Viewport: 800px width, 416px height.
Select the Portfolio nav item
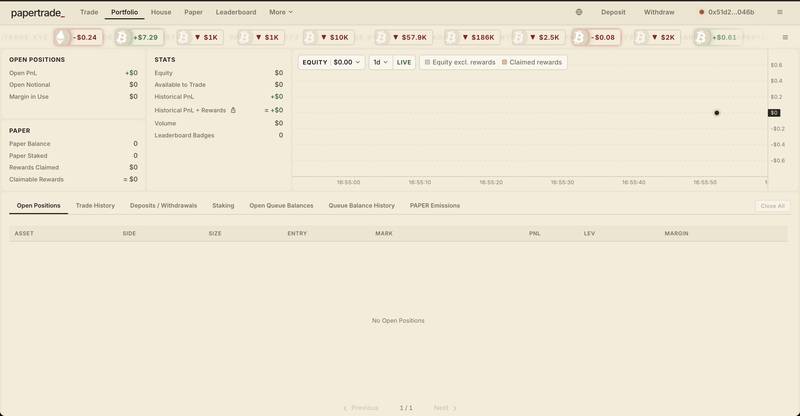(x=124, y=12)
